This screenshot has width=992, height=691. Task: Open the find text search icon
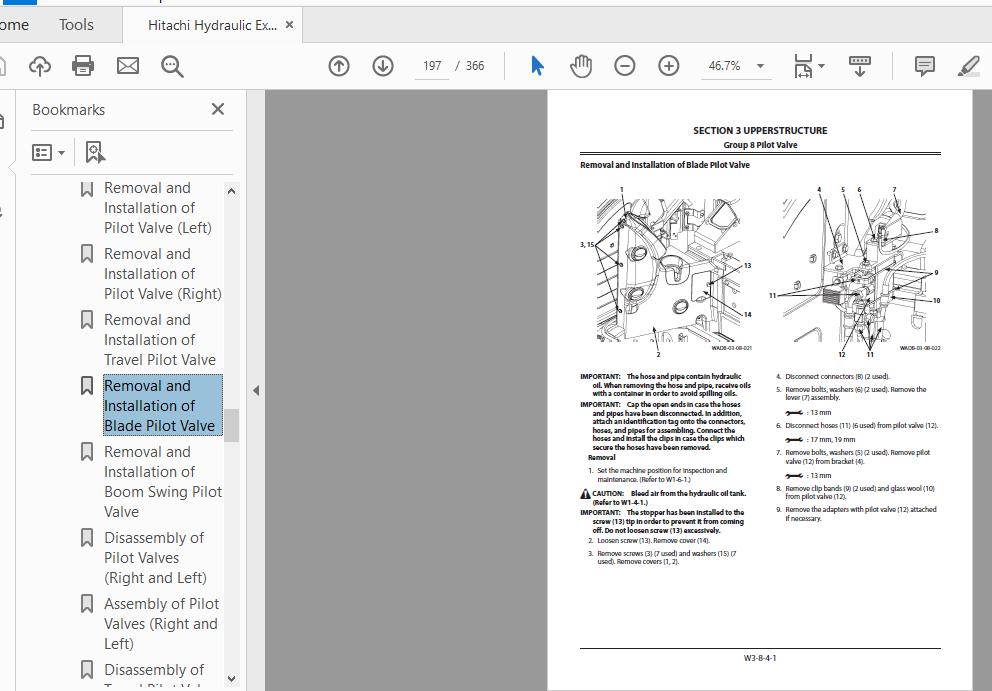click(172, 66)
